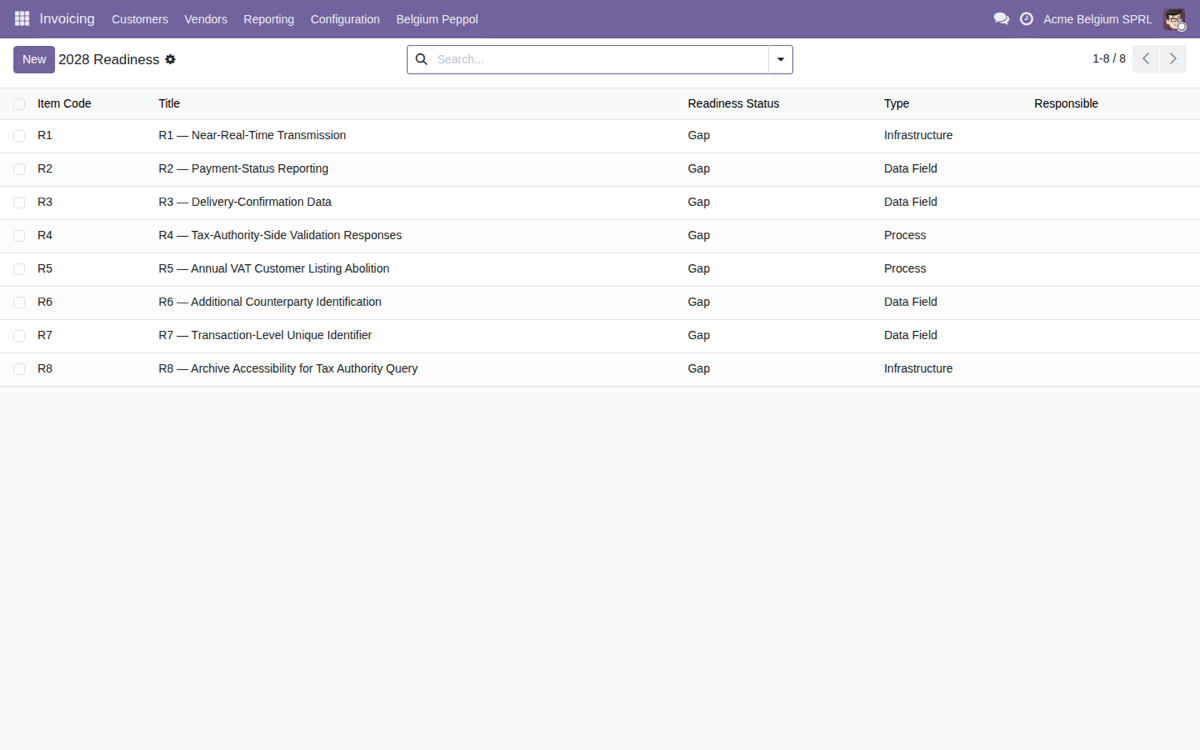
Task: Click Process type in row R4
Action: 905,236
